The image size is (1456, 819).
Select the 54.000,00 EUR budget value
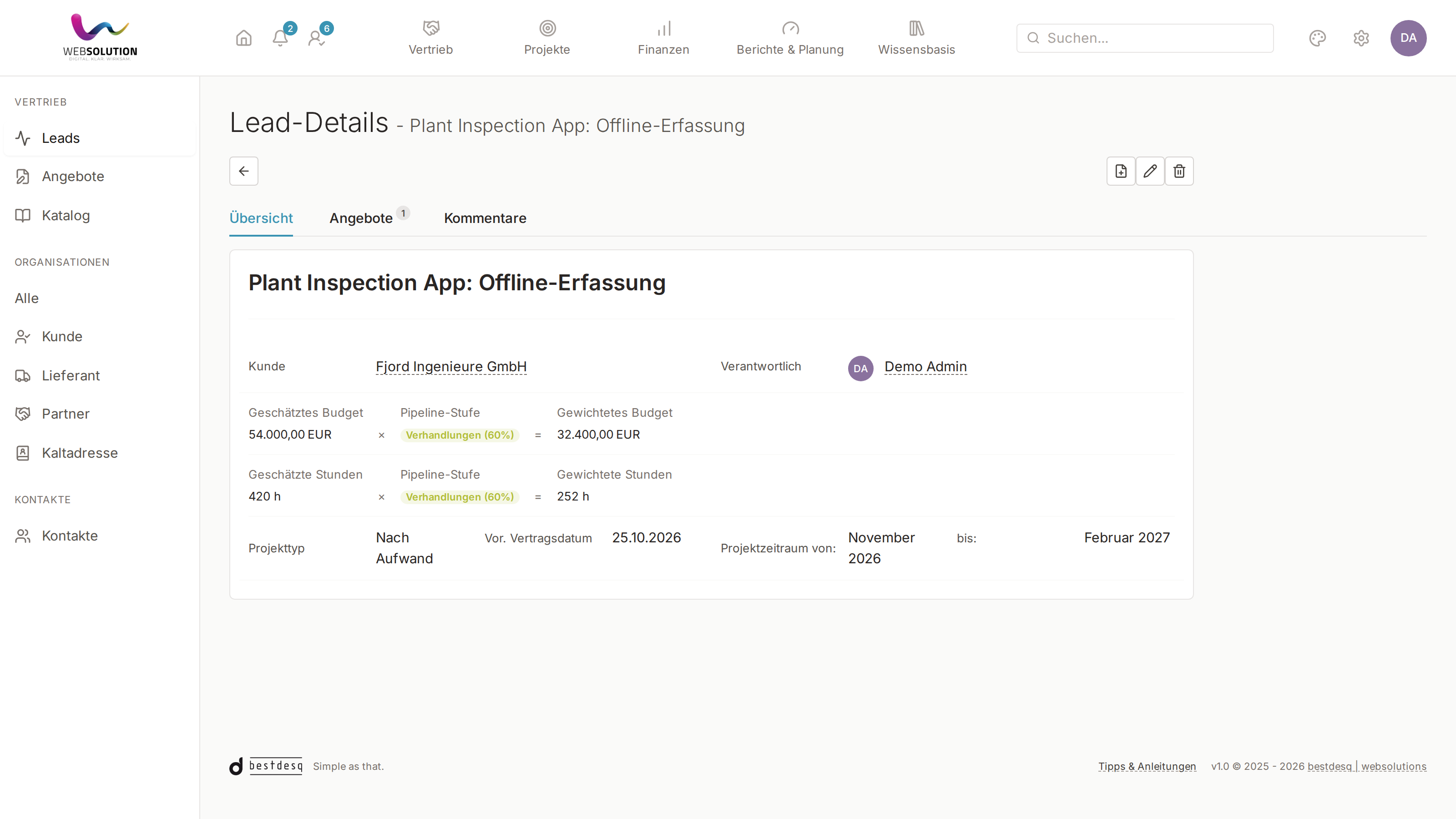click(290, 434)
